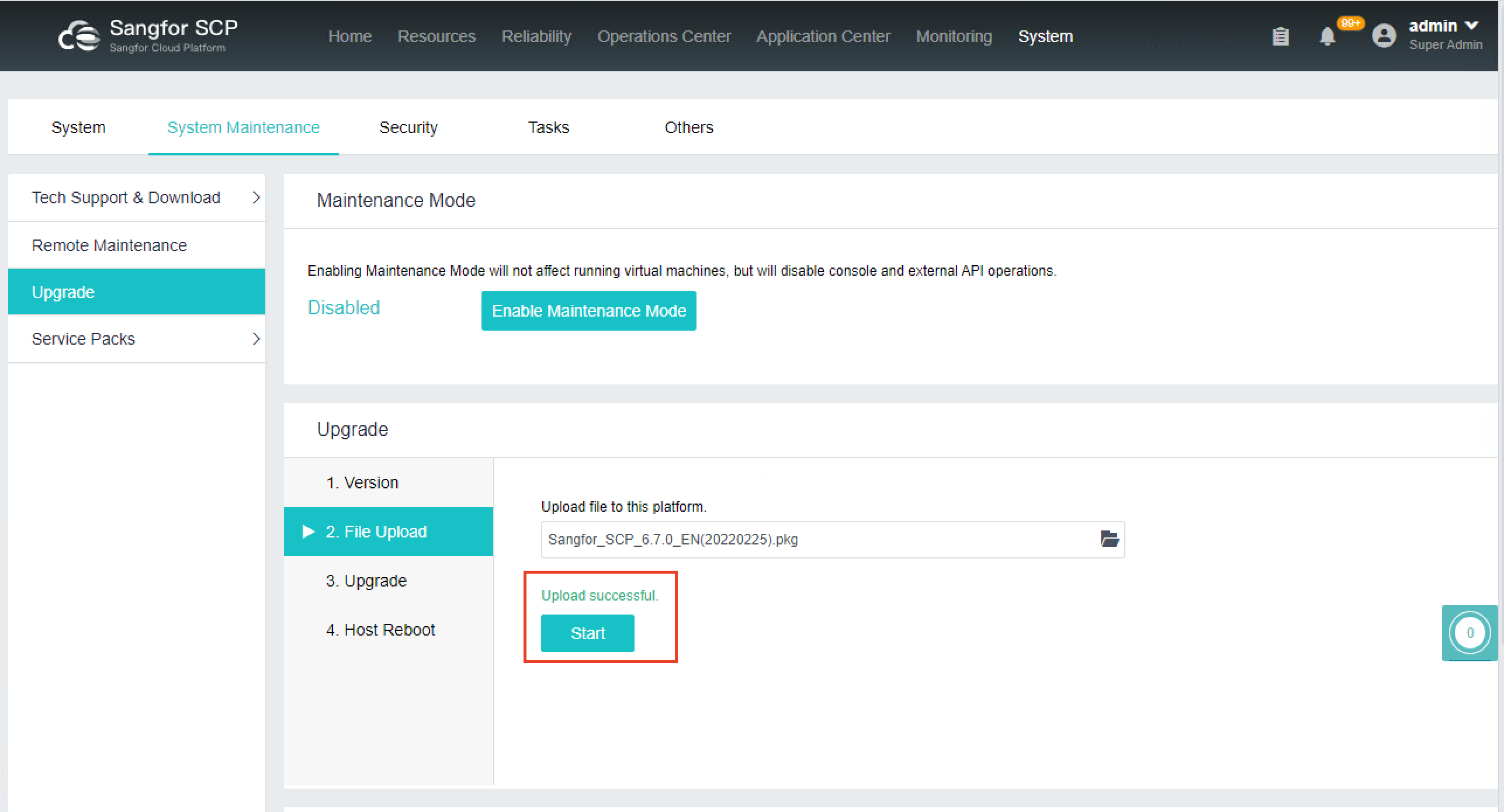Click the Enable Maintenance Mode button
This screenshot has width=1504, height=812.
pos(588,311)
